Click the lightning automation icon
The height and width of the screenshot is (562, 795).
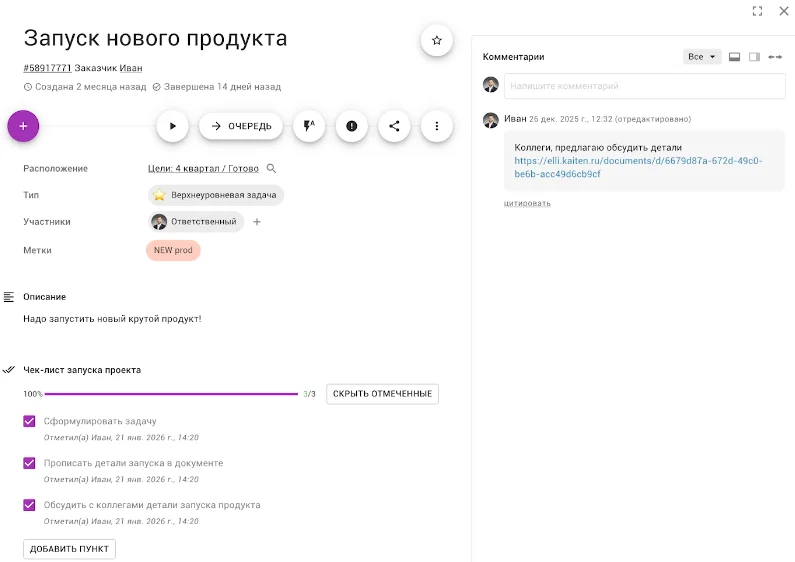pyautogui.click(x=309, y=126)
